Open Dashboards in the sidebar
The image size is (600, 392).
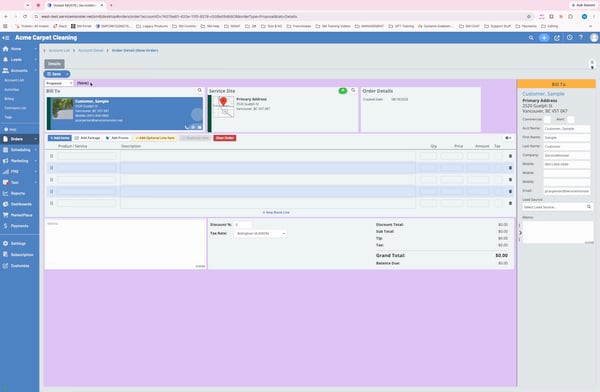click(21, 204)
